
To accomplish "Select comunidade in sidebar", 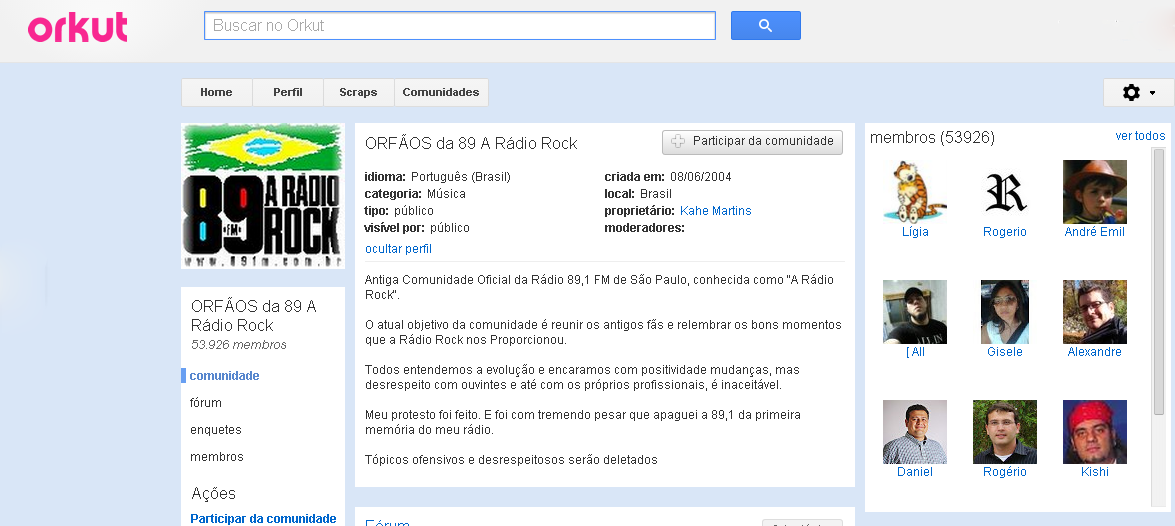I will 224,375.
